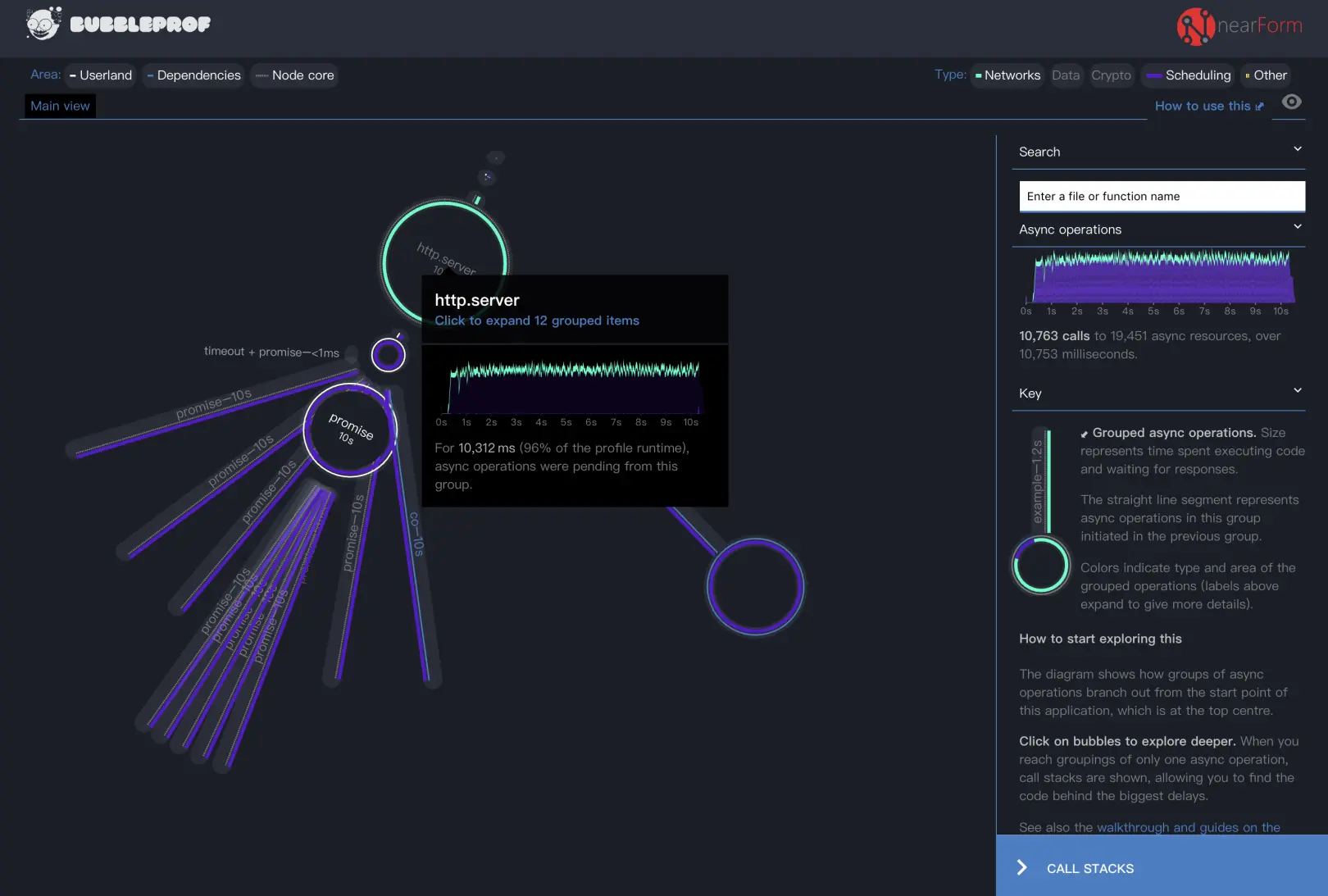Click the large unlabeled purple bubble
Image resolution: width=1328 pixels, height=896 pixels.
(x=755, y=586)
